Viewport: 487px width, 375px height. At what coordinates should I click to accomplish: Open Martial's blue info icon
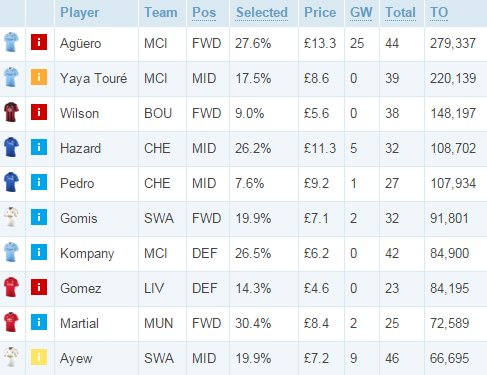pyautogui.click(x=39, y=322)
